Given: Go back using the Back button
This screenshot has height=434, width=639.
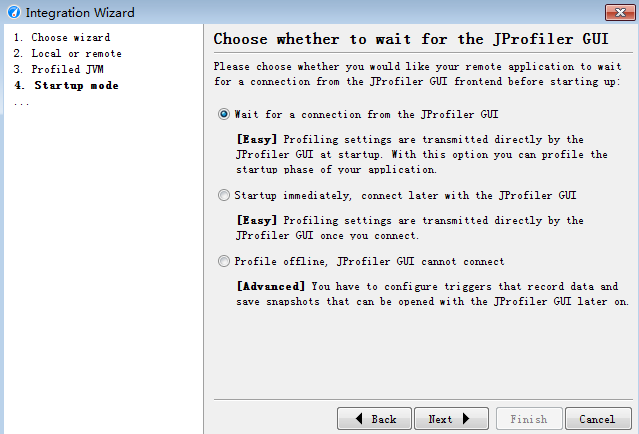Looking at the screenshot, I should tap(374, 419).
